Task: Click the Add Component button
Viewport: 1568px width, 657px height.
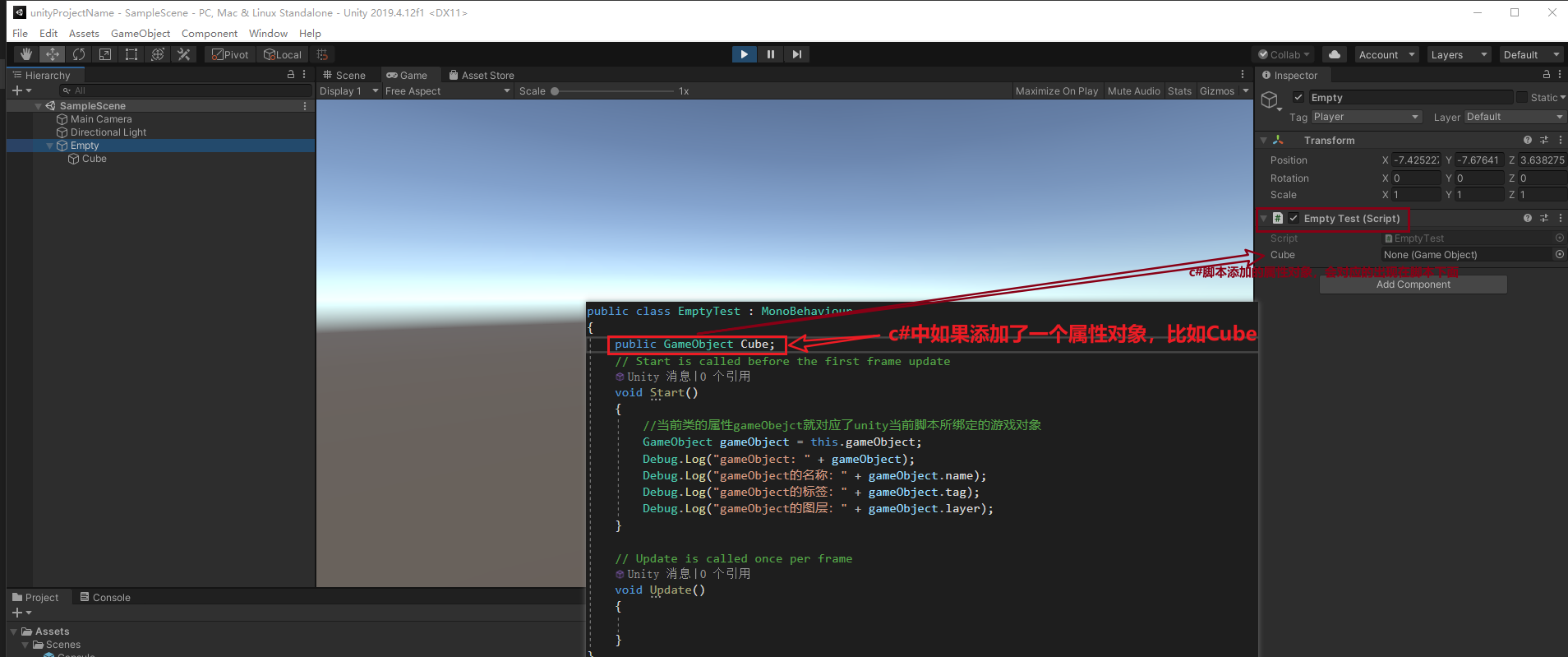Action: (x=1413, y=285)
